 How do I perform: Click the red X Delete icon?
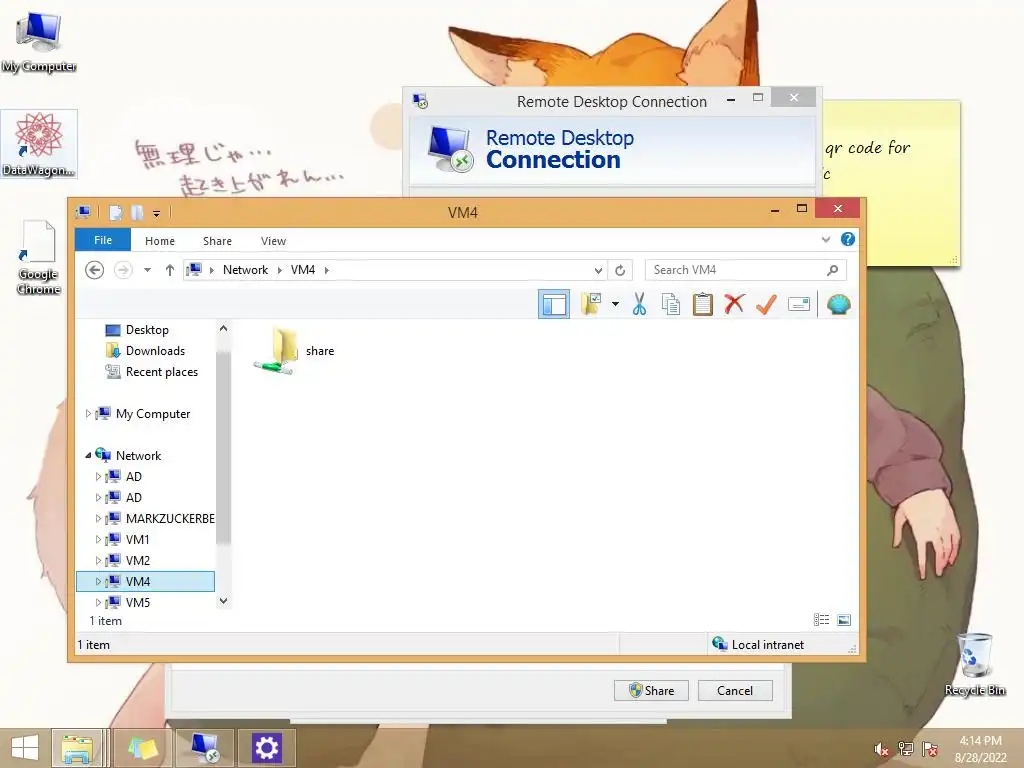click(734, 304)
